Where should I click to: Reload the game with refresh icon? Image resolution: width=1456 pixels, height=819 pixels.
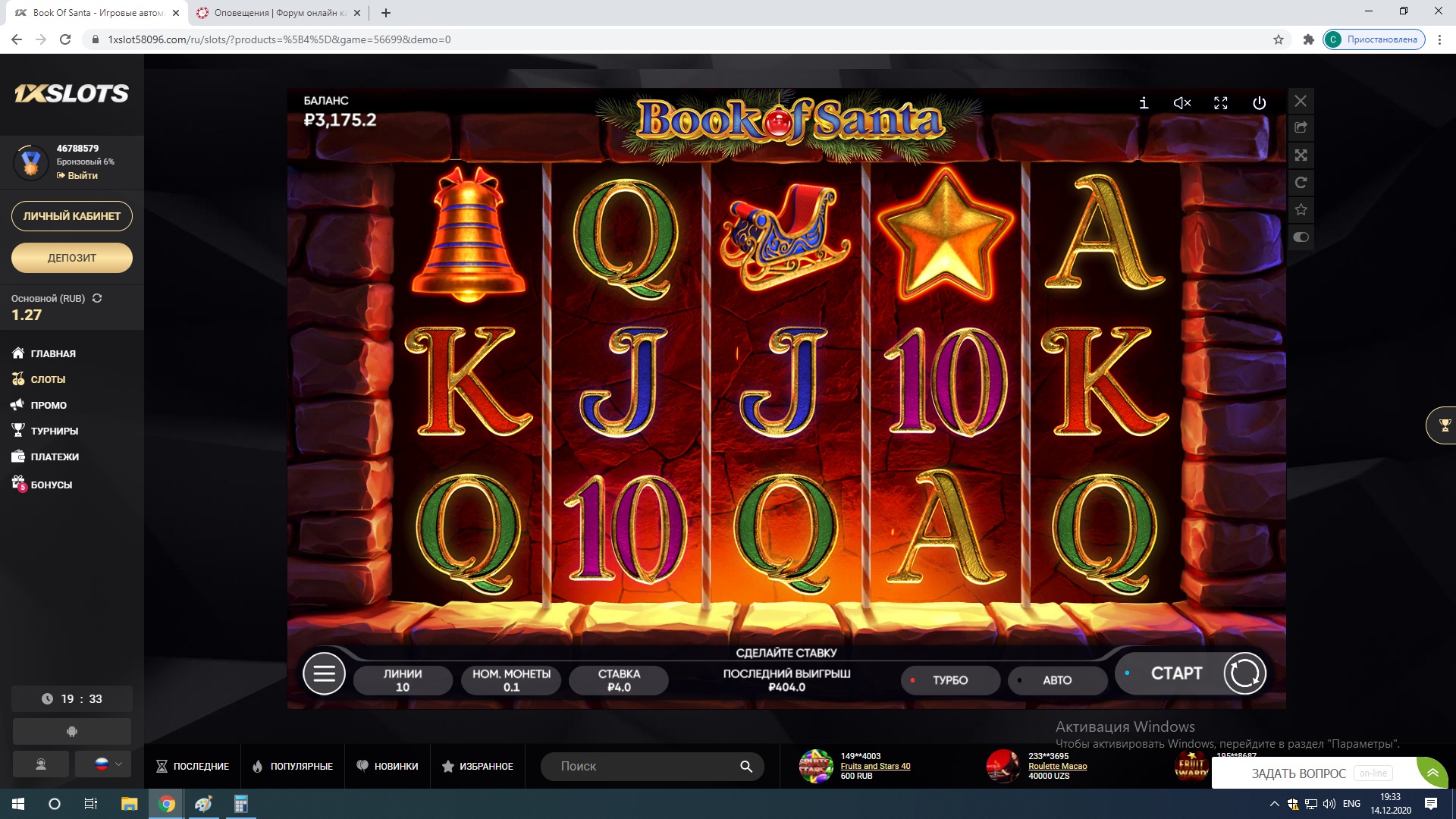point(1301,183)
